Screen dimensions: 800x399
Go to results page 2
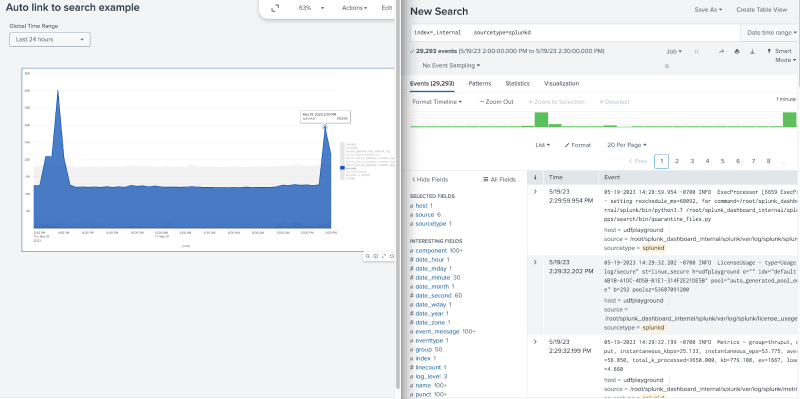677,161
